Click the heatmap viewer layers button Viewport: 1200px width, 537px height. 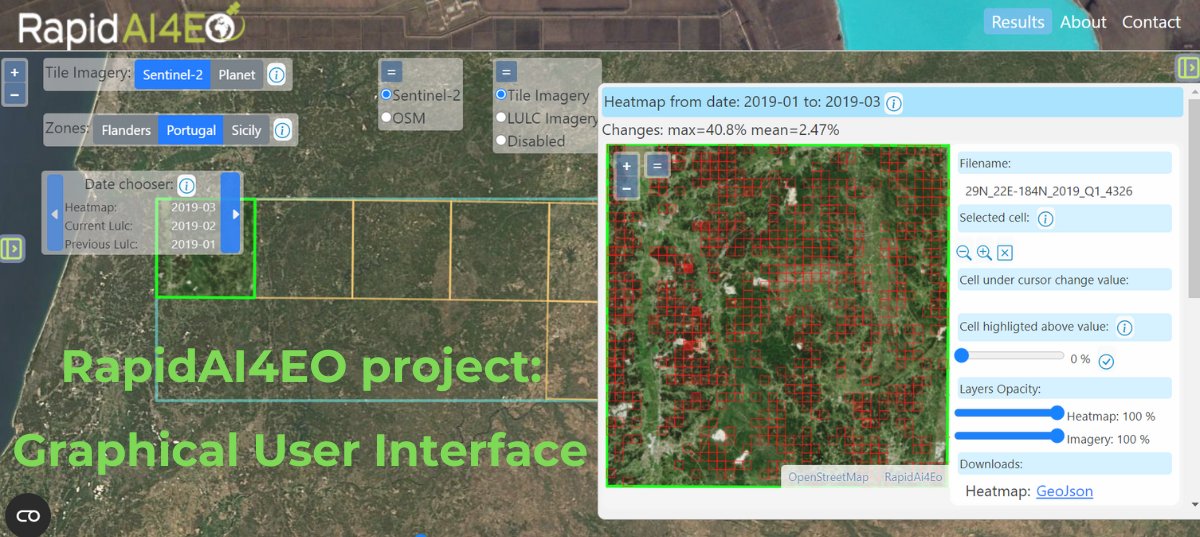point(657,165)
